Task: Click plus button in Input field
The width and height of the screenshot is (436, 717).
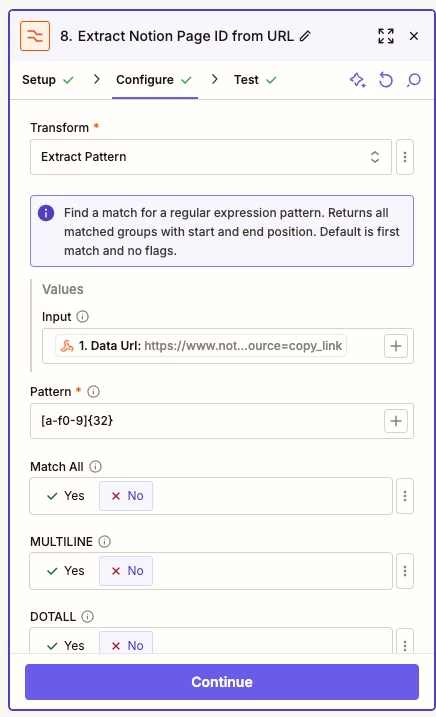Action: coord(396,346)
